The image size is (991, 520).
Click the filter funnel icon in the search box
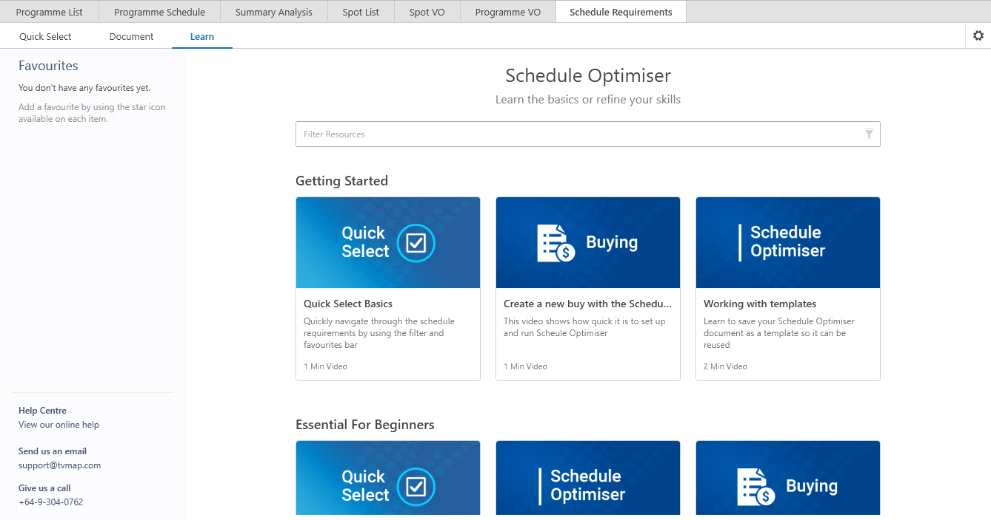(x=869, y=134)
